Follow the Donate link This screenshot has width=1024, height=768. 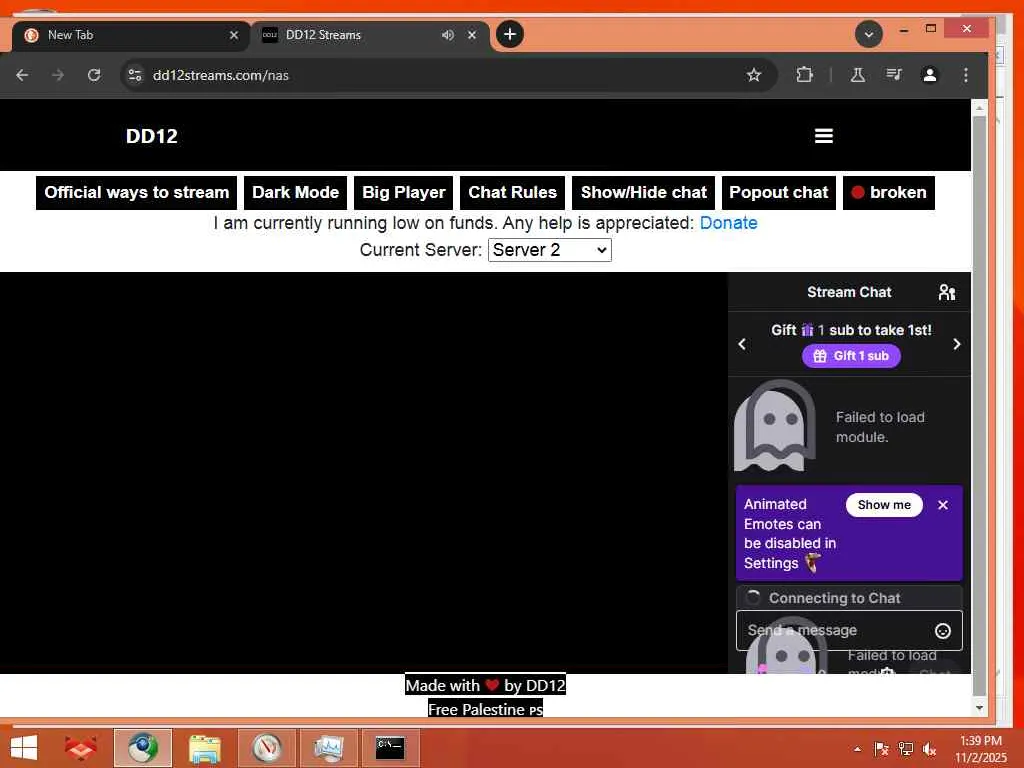point(728,223)
